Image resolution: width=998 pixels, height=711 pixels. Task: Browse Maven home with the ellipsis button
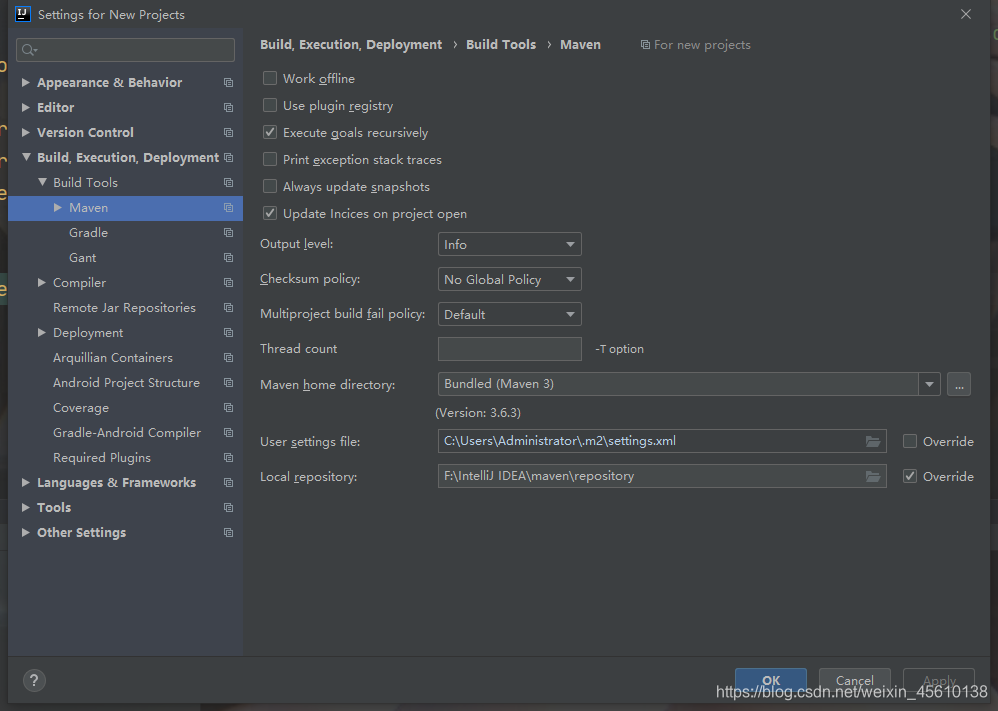point(959,384)
